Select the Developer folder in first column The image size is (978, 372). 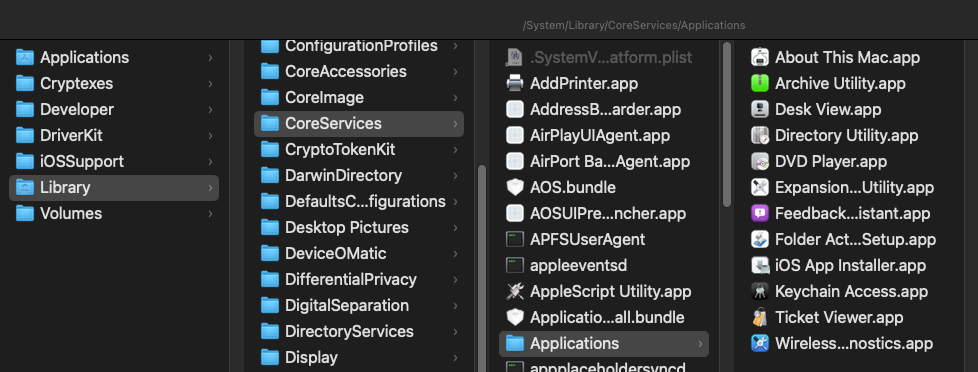click(x=114, y=109)
